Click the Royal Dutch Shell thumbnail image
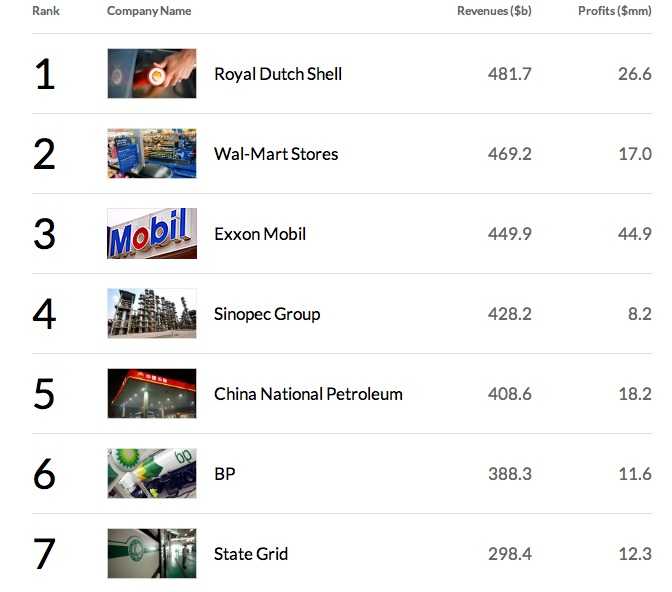 coord(151,74)
